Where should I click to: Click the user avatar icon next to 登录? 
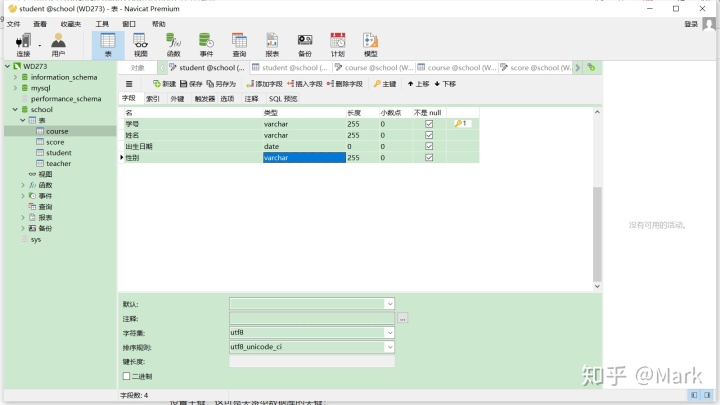tap(709, 24)
